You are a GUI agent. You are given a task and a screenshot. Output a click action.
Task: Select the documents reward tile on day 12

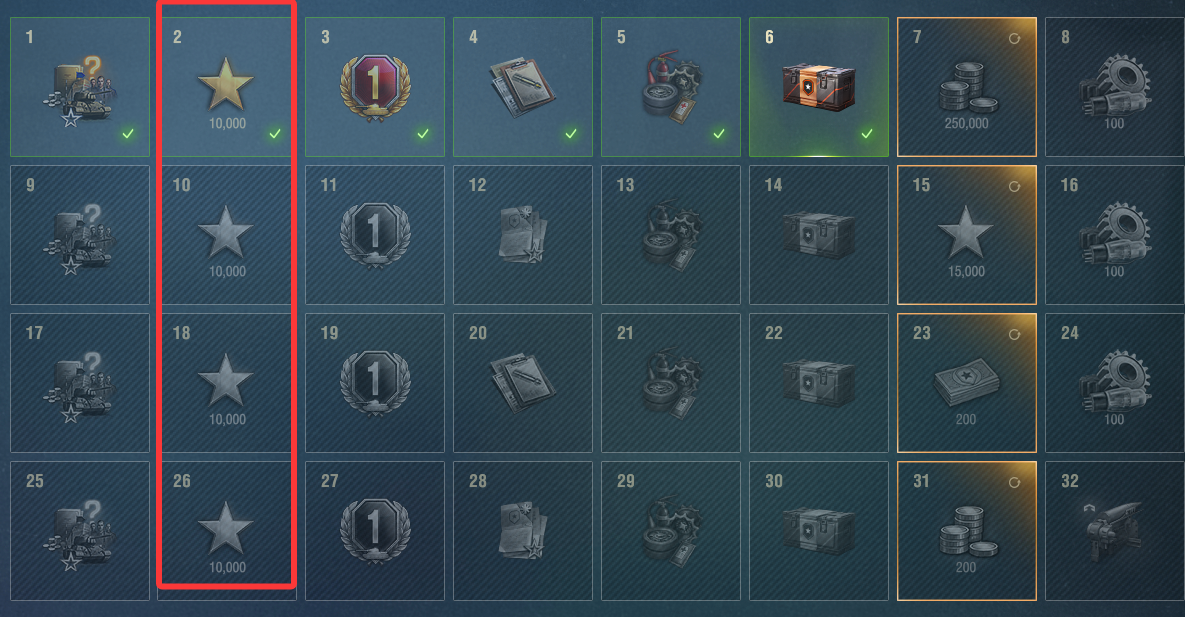[x=522, y=234]
